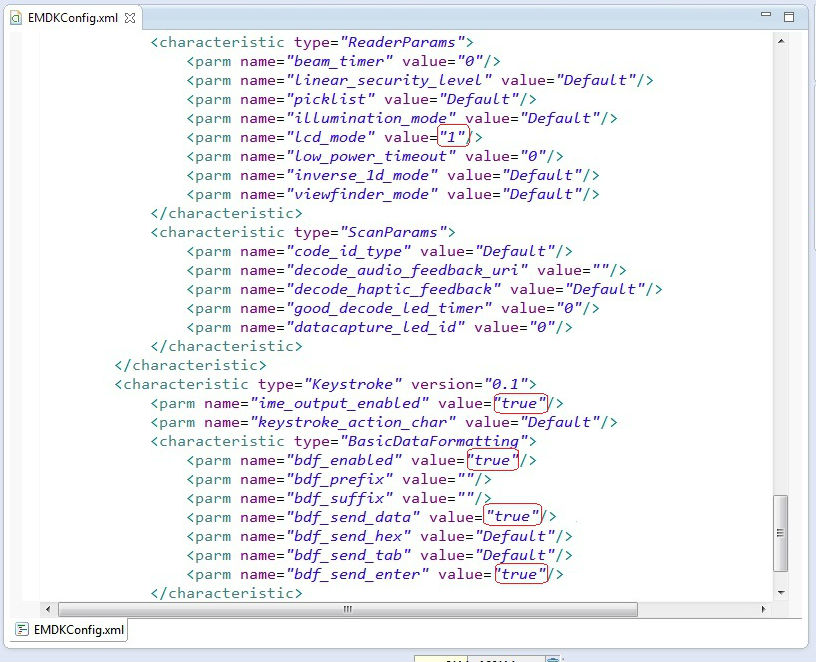
Task: Click the ime_output_enabled "true" value
Action: pos(520,403)
